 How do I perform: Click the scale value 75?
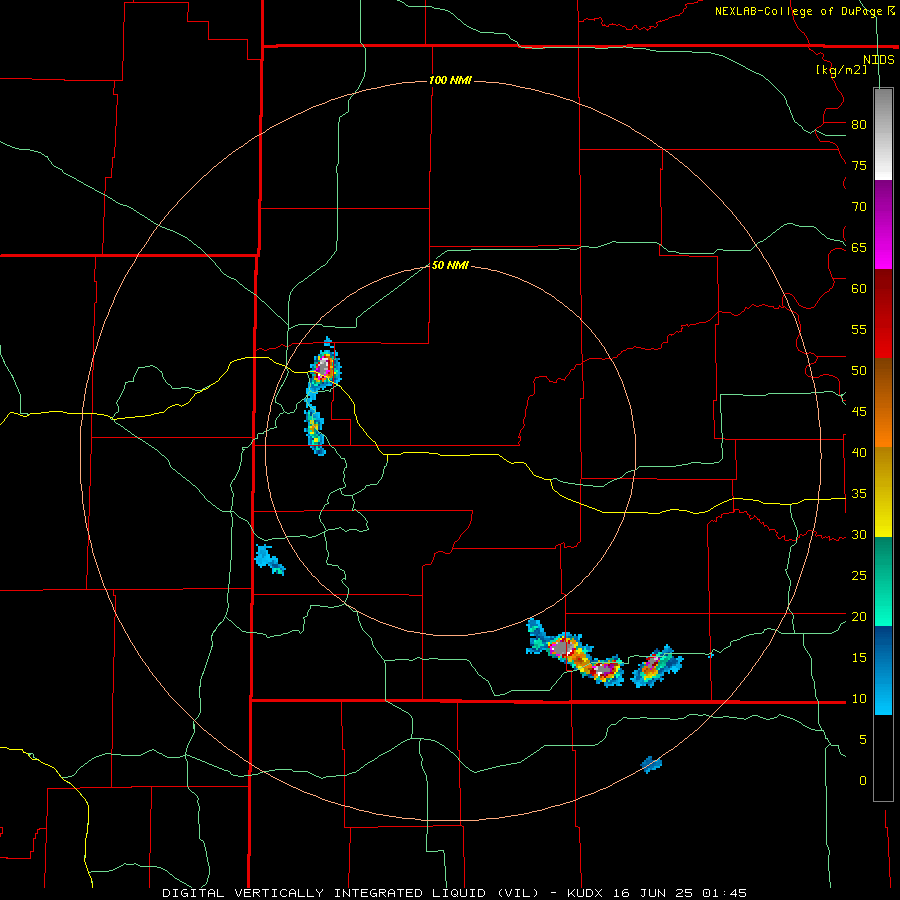pyautogui.click(x=859, y=165)
